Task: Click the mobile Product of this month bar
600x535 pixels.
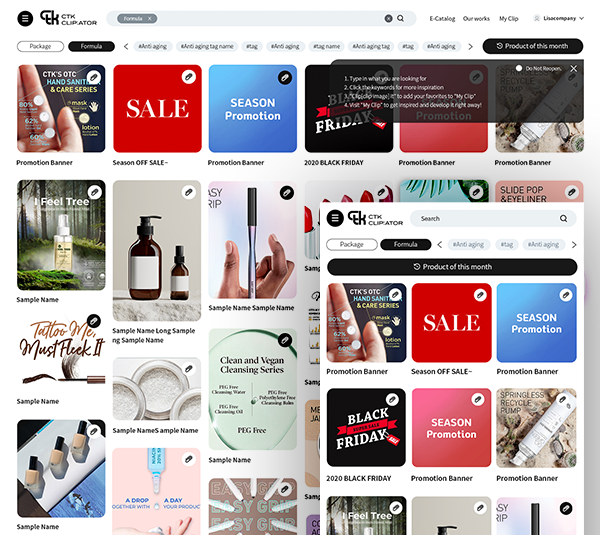Action: [452, 267]
